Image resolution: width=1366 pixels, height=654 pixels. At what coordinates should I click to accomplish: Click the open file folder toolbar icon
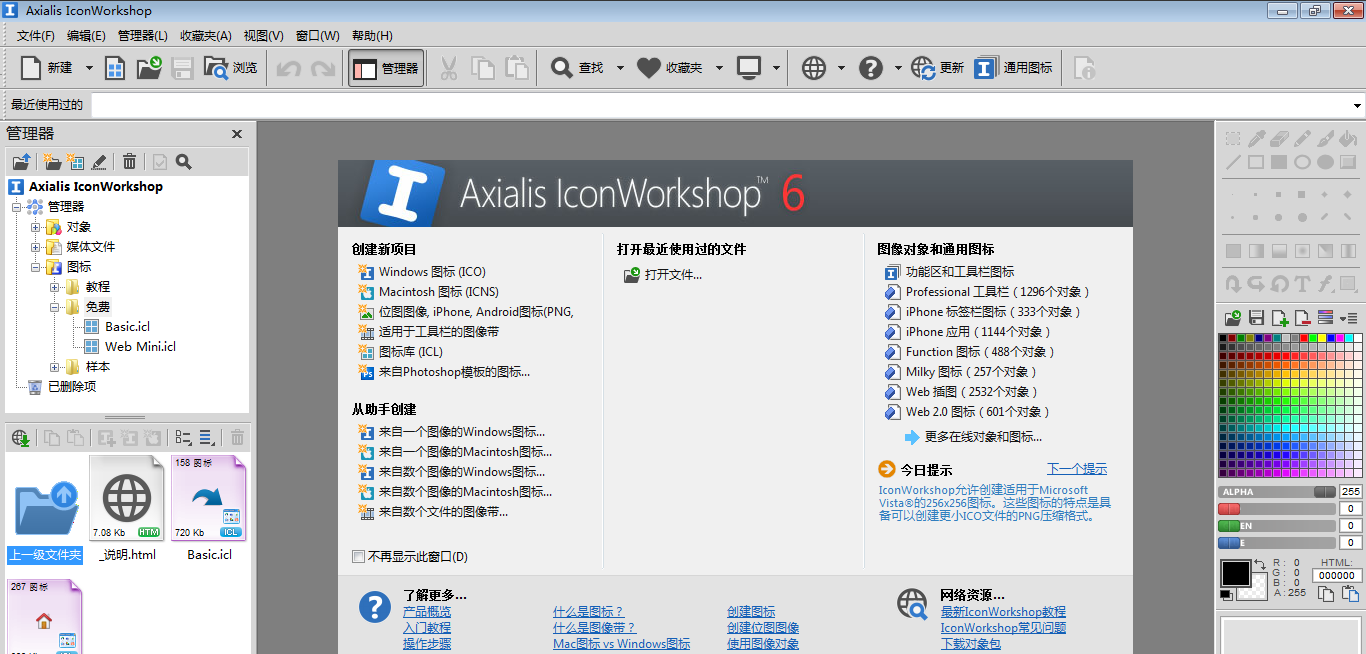149,68
